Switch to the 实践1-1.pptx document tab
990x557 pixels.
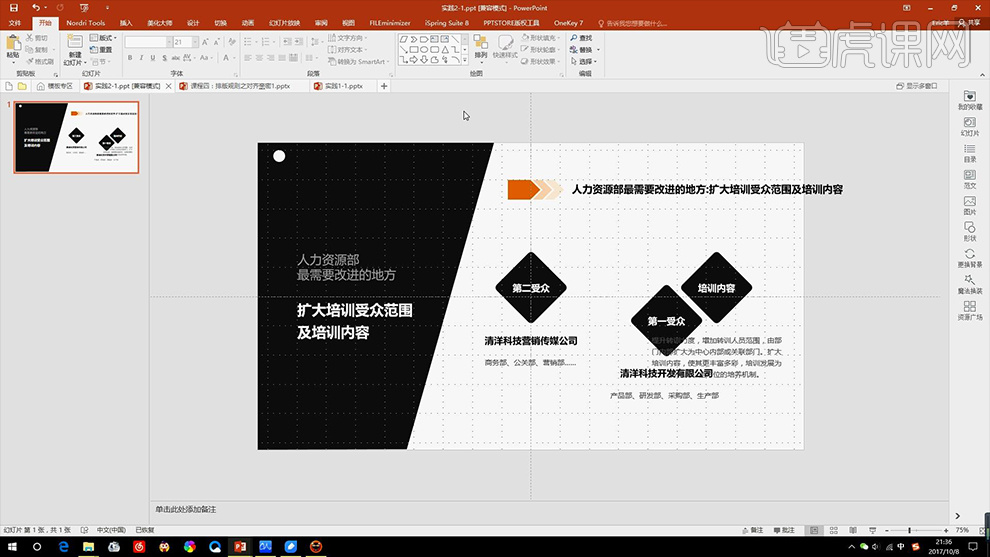coord(342,86)
